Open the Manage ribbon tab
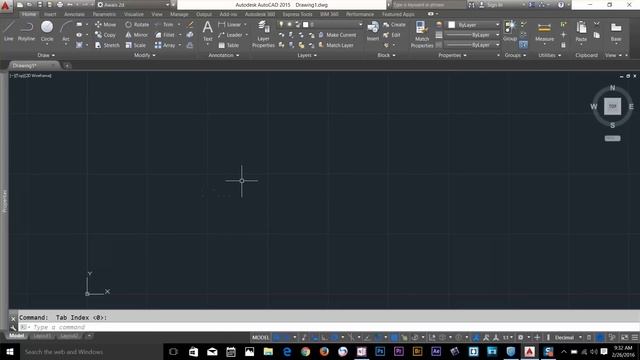 click(x=179, y=14)
